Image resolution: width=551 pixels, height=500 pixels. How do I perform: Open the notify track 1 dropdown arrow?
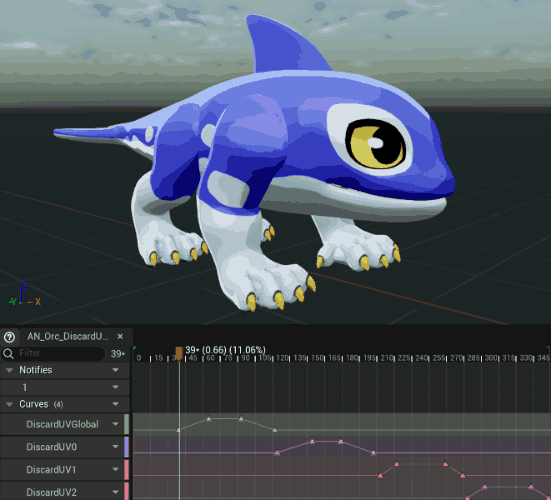coord(116,387)
